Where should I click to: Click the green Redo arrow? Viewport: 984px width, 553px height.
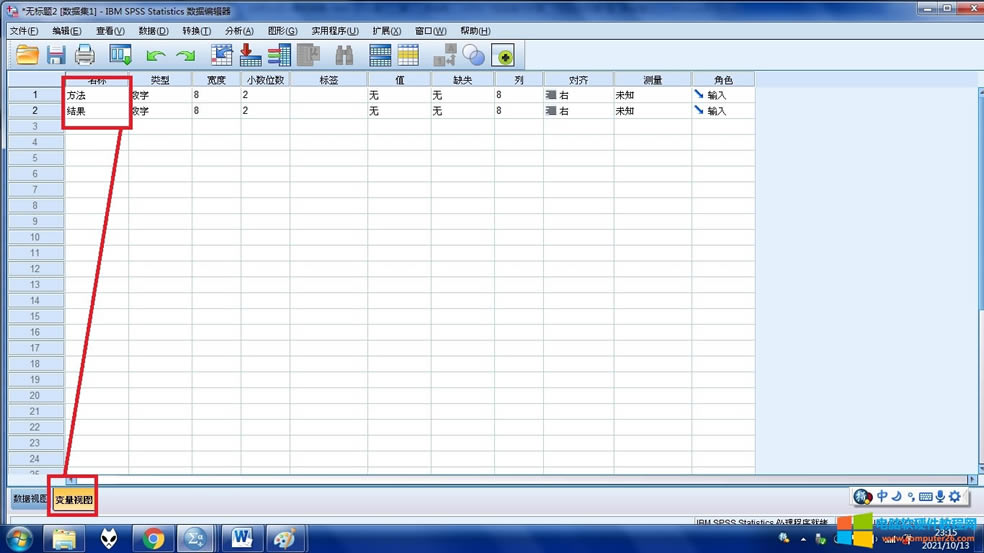[x=185, y=56]
